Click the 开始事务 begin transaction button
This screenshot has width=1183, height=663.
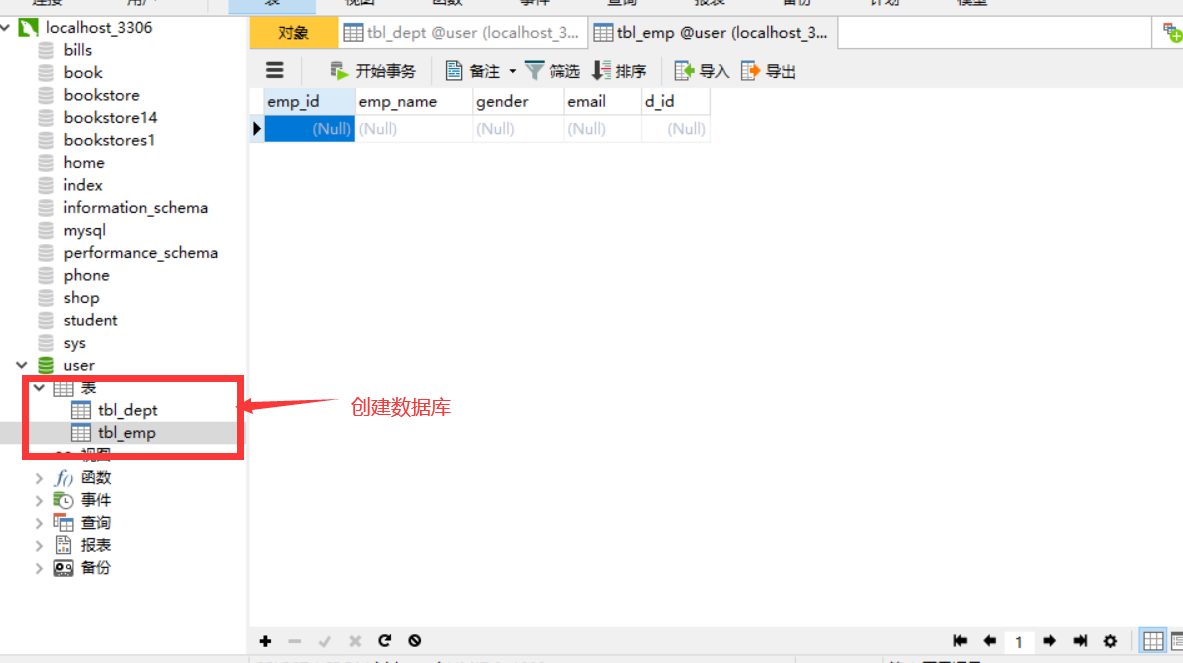pyautogui.click(x=373, y=71)
